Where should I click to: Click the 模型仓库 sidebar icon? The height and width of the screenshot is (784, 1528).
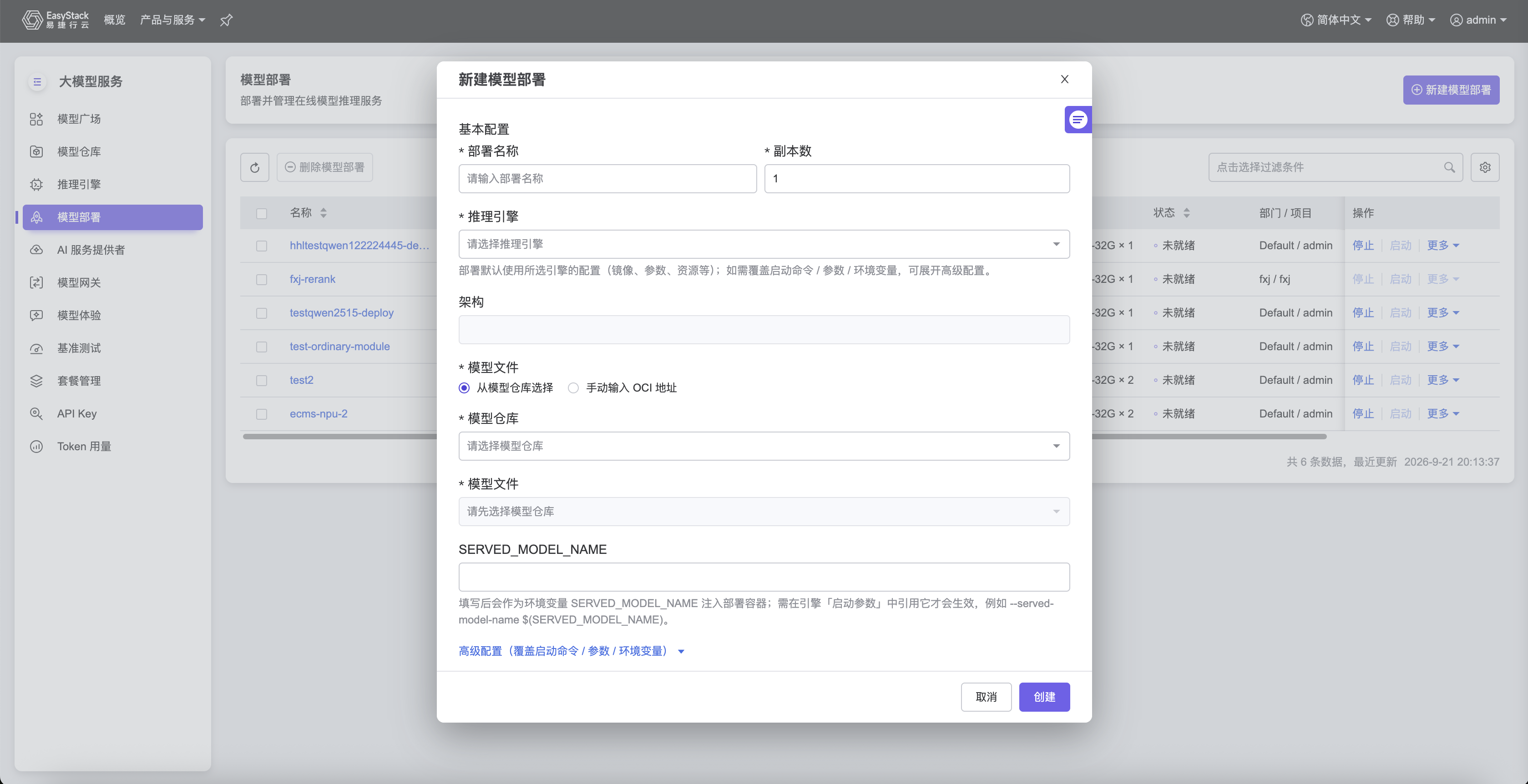[x=36, y=152]
